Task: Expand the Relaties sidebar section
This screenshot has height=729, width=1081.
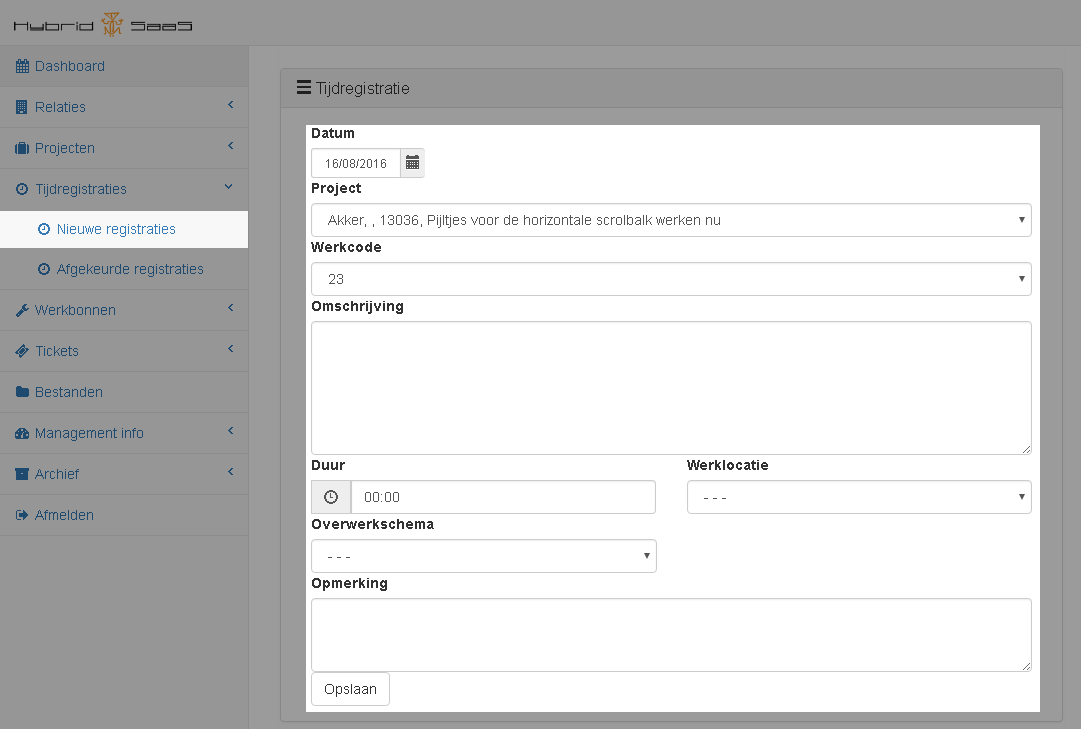Action: coord(124,107)
